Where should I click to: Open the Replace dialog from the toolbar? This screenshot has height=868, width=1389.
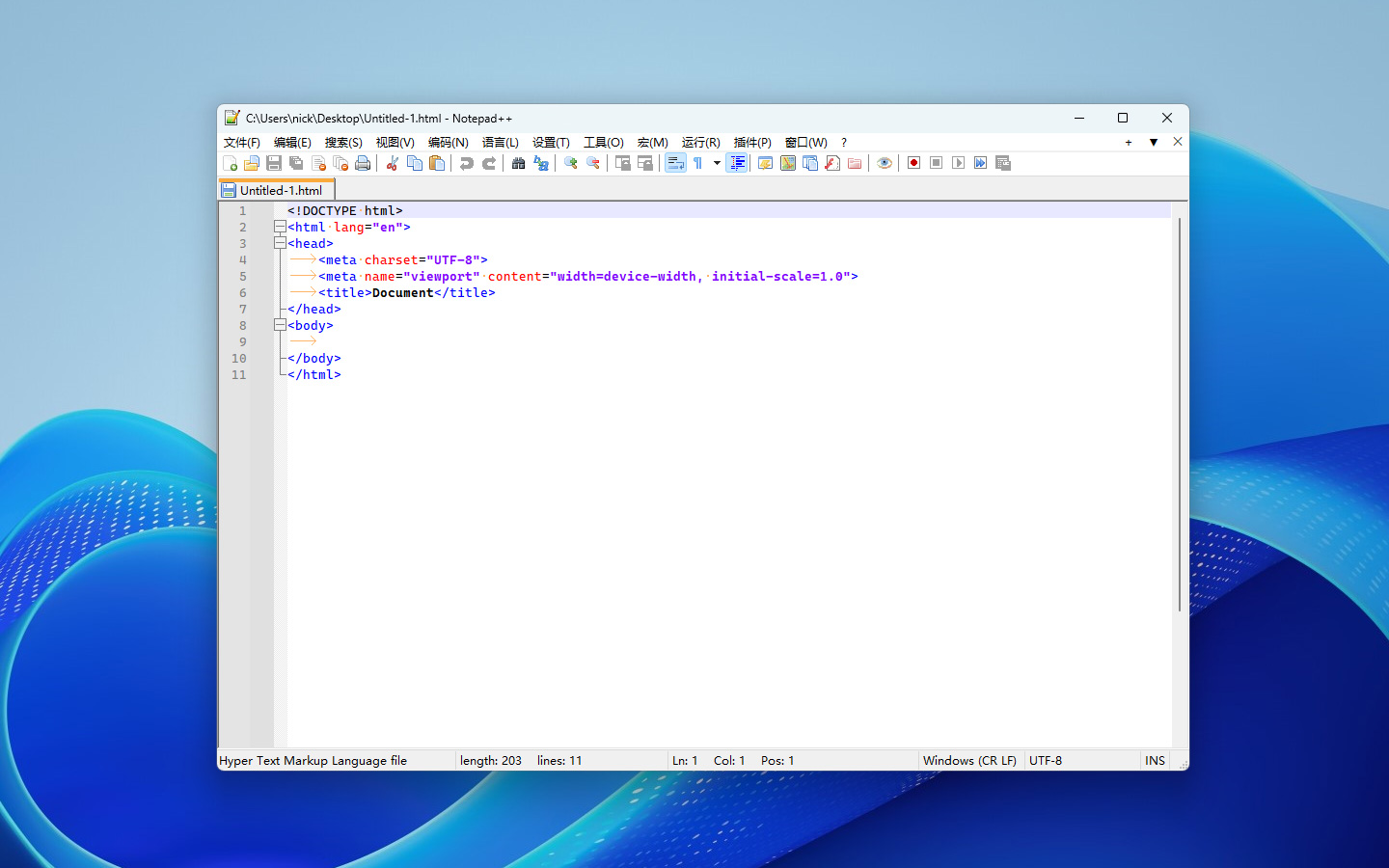tap(541, 163)
